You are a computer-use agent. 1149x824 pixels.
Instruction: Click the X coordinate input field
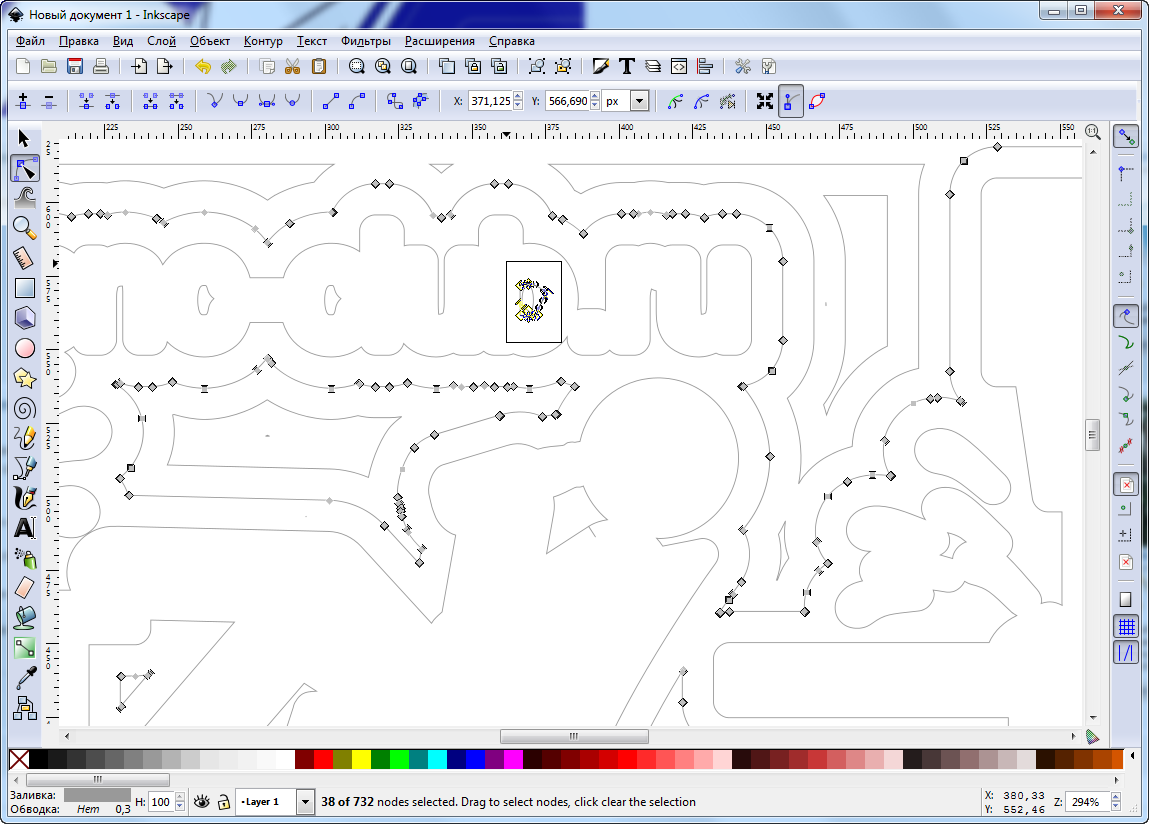490,101
